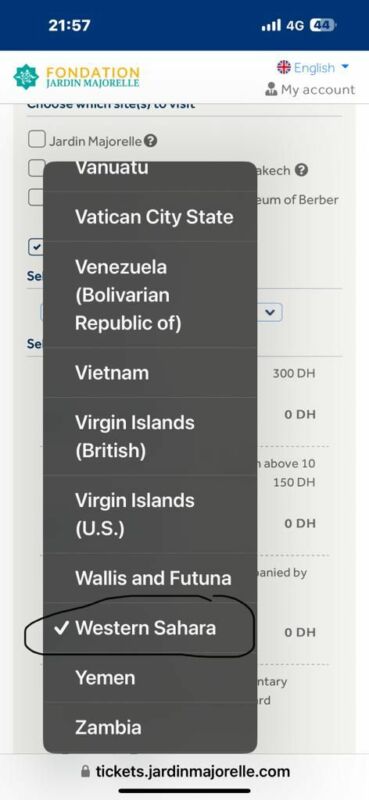The width and height of the screenshot is (369, 800).
Task: Tick the Jardin Majorelle checkbox
Action: tap(36, 139)
